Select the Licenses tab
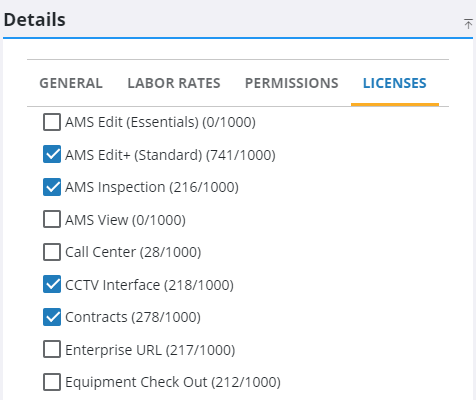The height and width of the screenshot is (400, 476). pos(395,83)
